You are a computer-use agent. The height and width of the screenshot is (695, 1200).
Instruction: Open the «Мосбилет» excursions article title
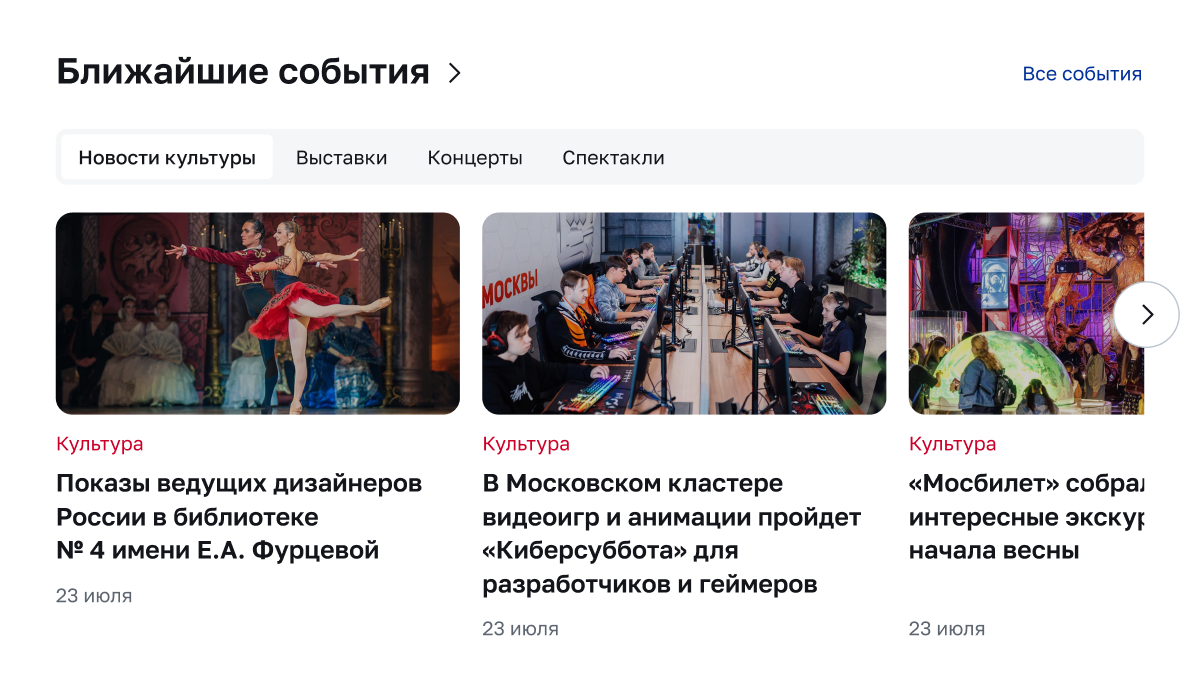pyautogui.click(x=1026, y=517)
